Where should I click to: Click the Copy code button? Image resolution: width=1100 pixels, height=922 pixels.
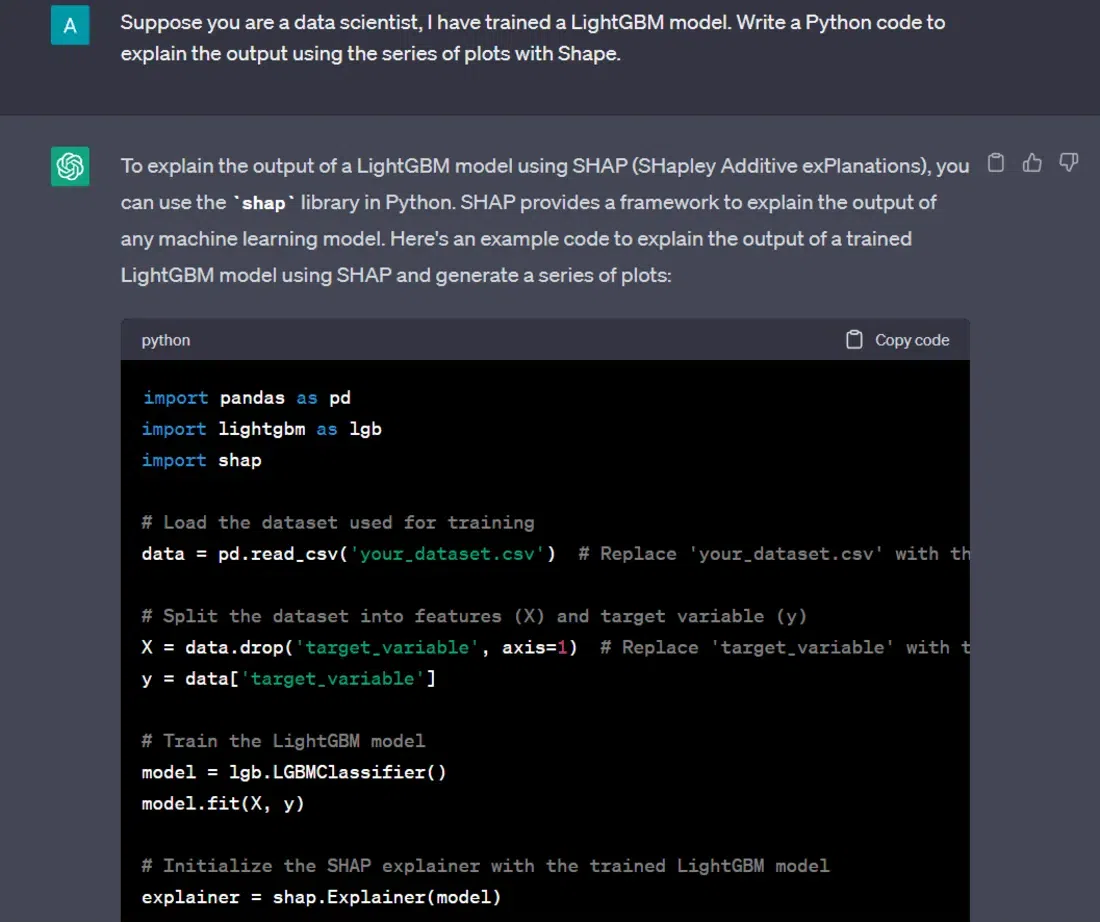tap(897, 340)
